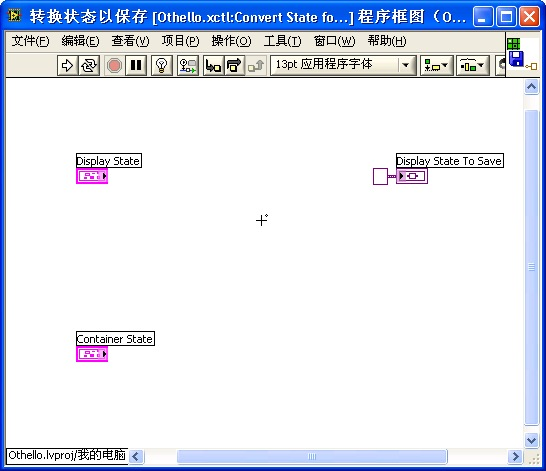
Task: Toggle Retain Wire Values button
Action: click(x=188, y=65)
